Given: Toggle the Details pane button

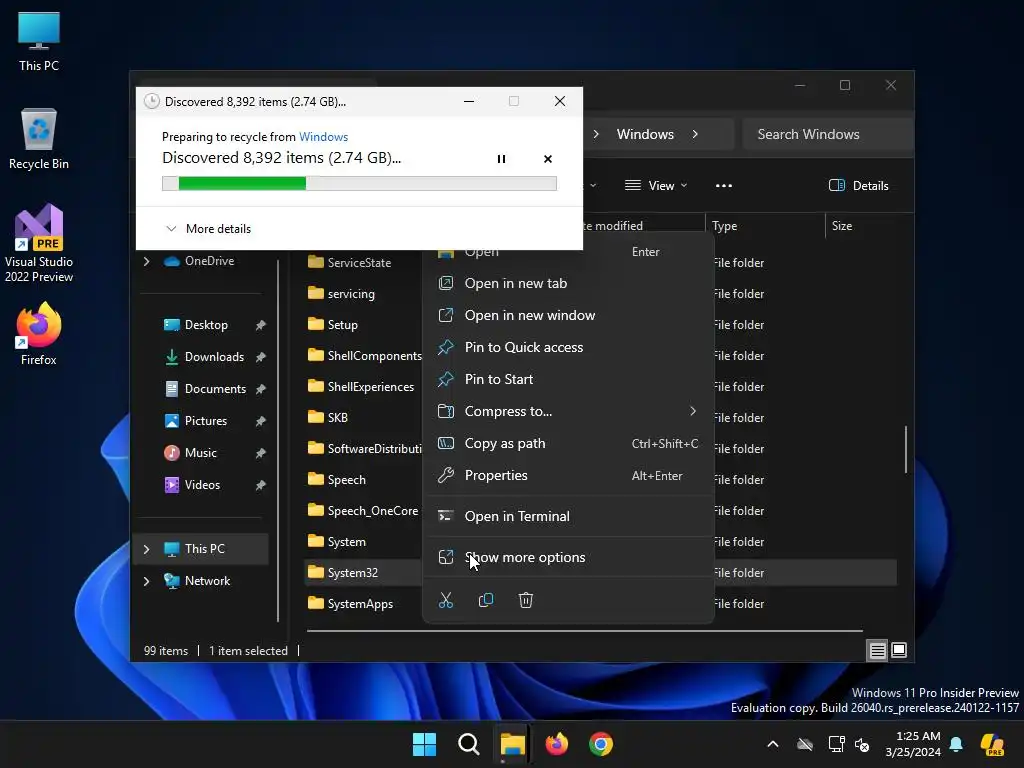Looking at the screenshot, I should point(858,185).
